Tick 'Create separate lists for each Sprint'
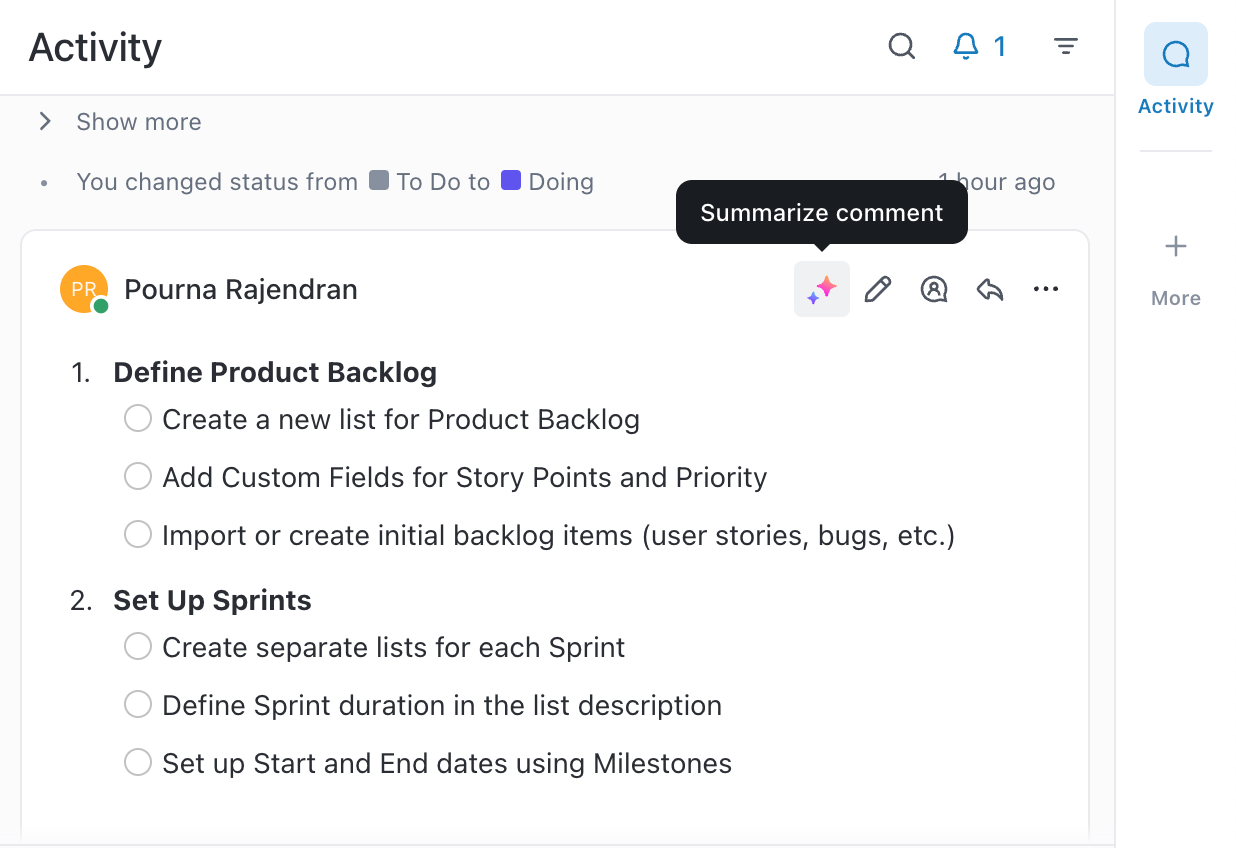Viewport: 1236px width, 848px height. coord(138,647)
